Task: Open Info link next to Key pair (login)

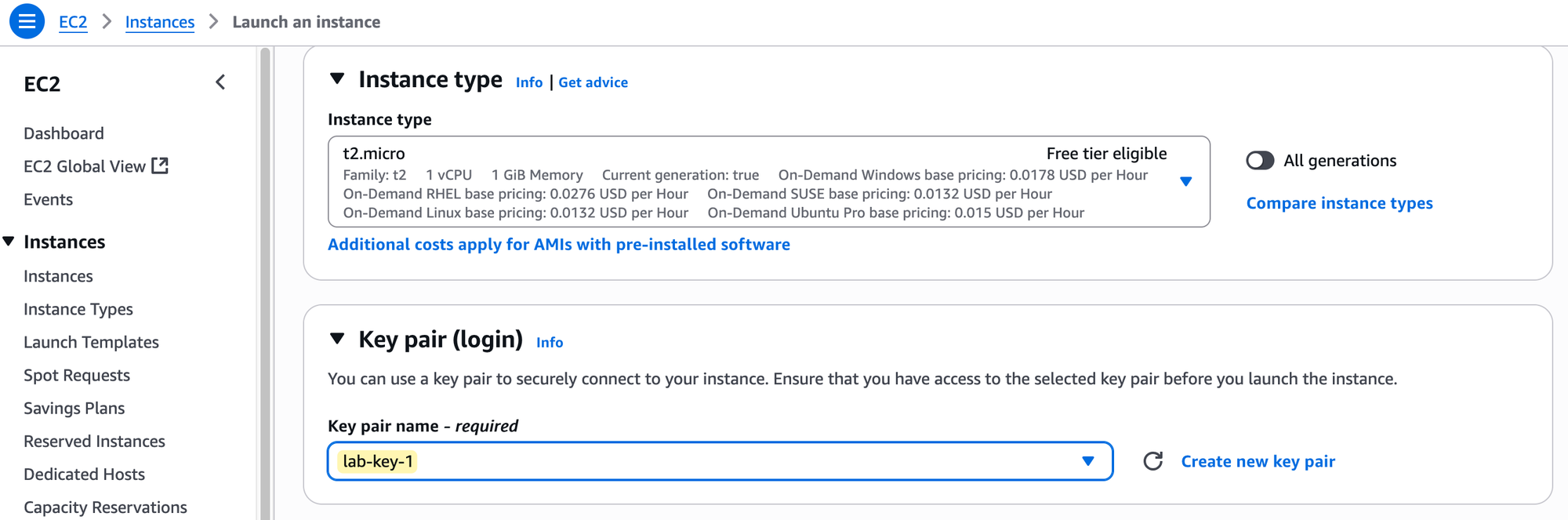Action: point(550,342)
